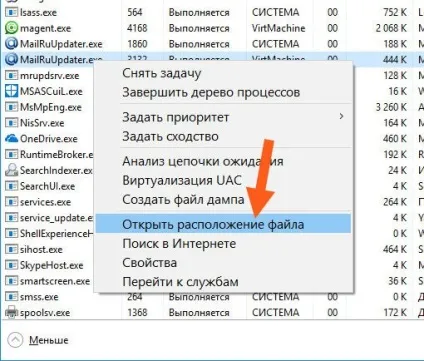The image size is (424, 361).
Task: Collapse details with Меньше arrow icon
Action: 15,340
